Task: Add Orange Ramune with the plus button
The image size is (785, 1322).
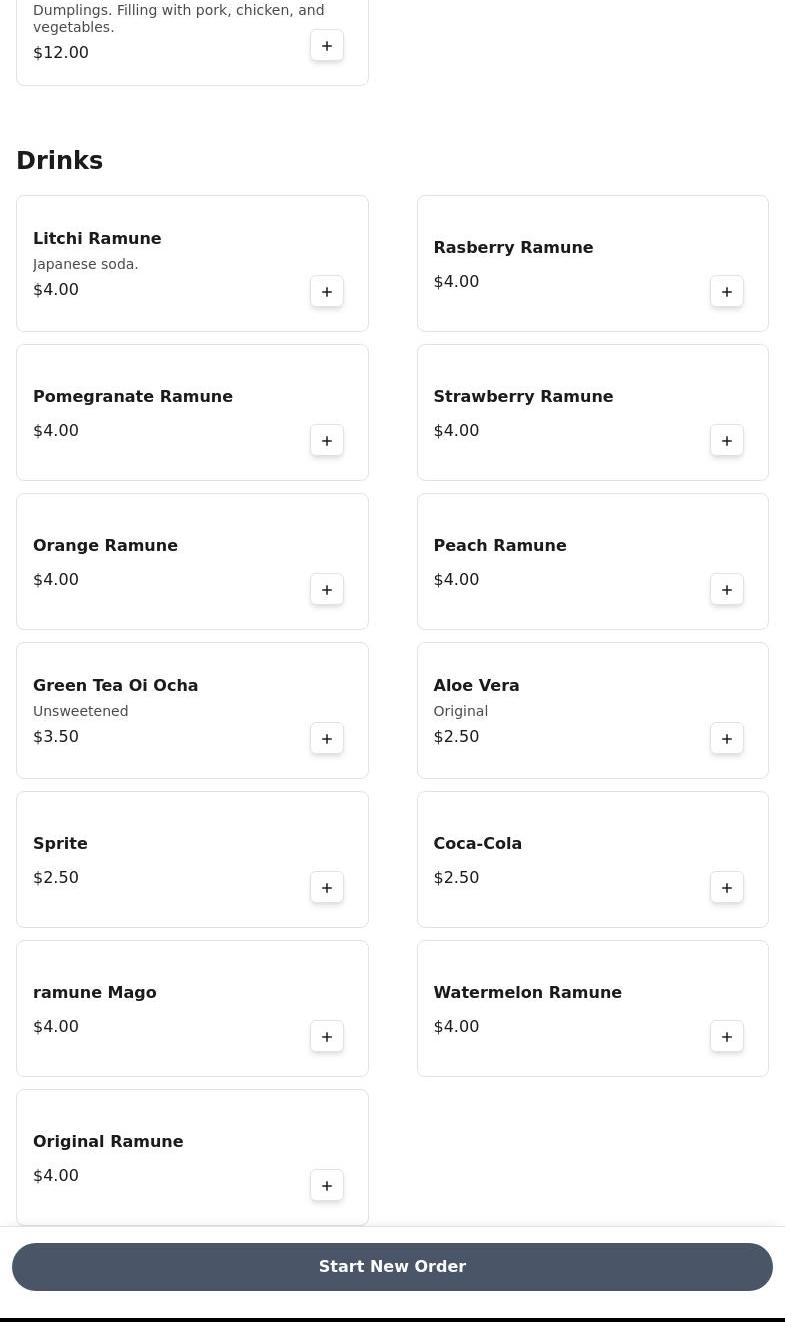Action: coord(327,590)
